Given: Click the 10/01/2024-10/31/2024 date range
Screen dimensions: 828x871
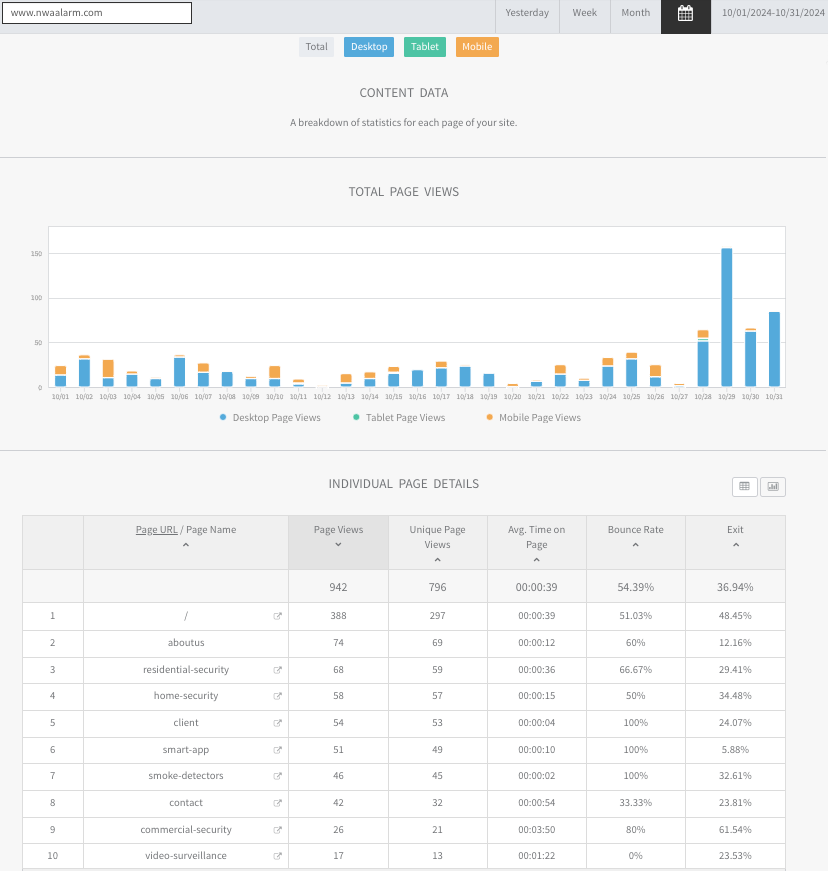Looking at the screenshot, I should coord(773,13).
